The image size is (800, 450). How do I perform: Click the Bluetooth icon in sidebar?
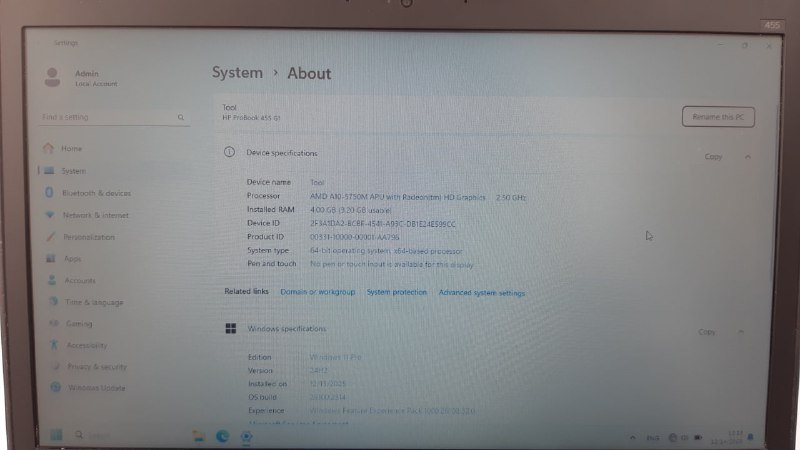pyautogui.click(x=49, y=192)
